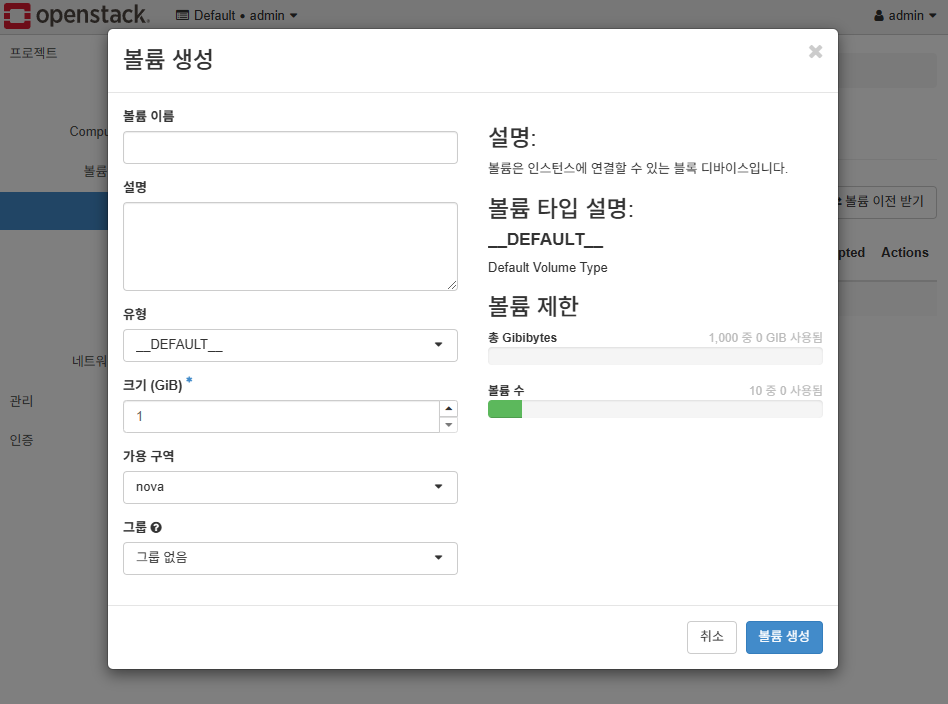This screenshot has width=948, height=704.
Task: Click the 1,000 중 0 GIB 사용됨 text
Action: click(765, 337)
